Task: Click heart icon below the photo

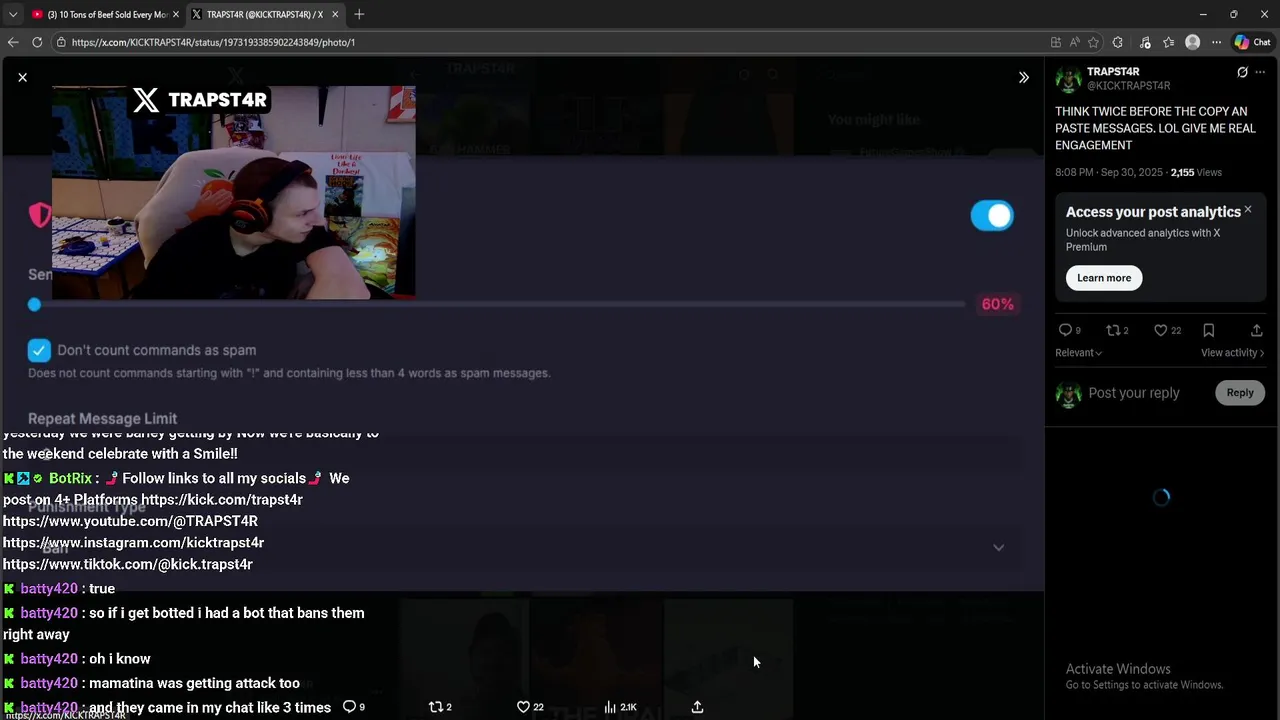Action: (529, 706)
